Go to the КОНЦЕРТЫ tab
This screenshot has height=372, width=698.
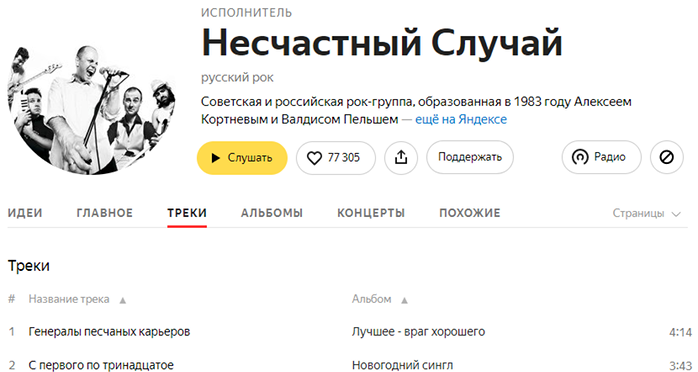[371, 213]
